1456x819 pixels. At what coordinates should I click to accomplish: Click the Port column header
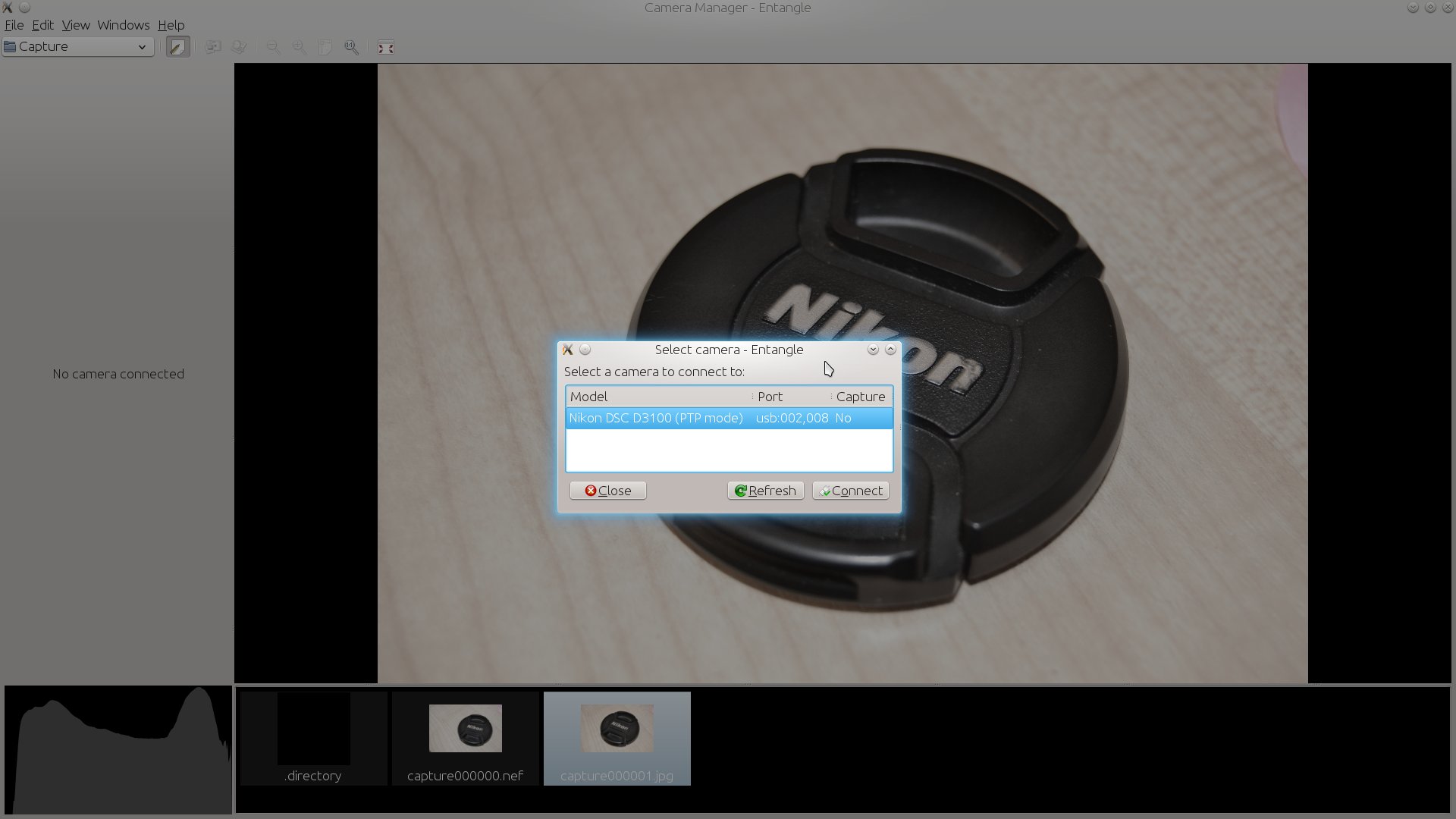[792, 397]
